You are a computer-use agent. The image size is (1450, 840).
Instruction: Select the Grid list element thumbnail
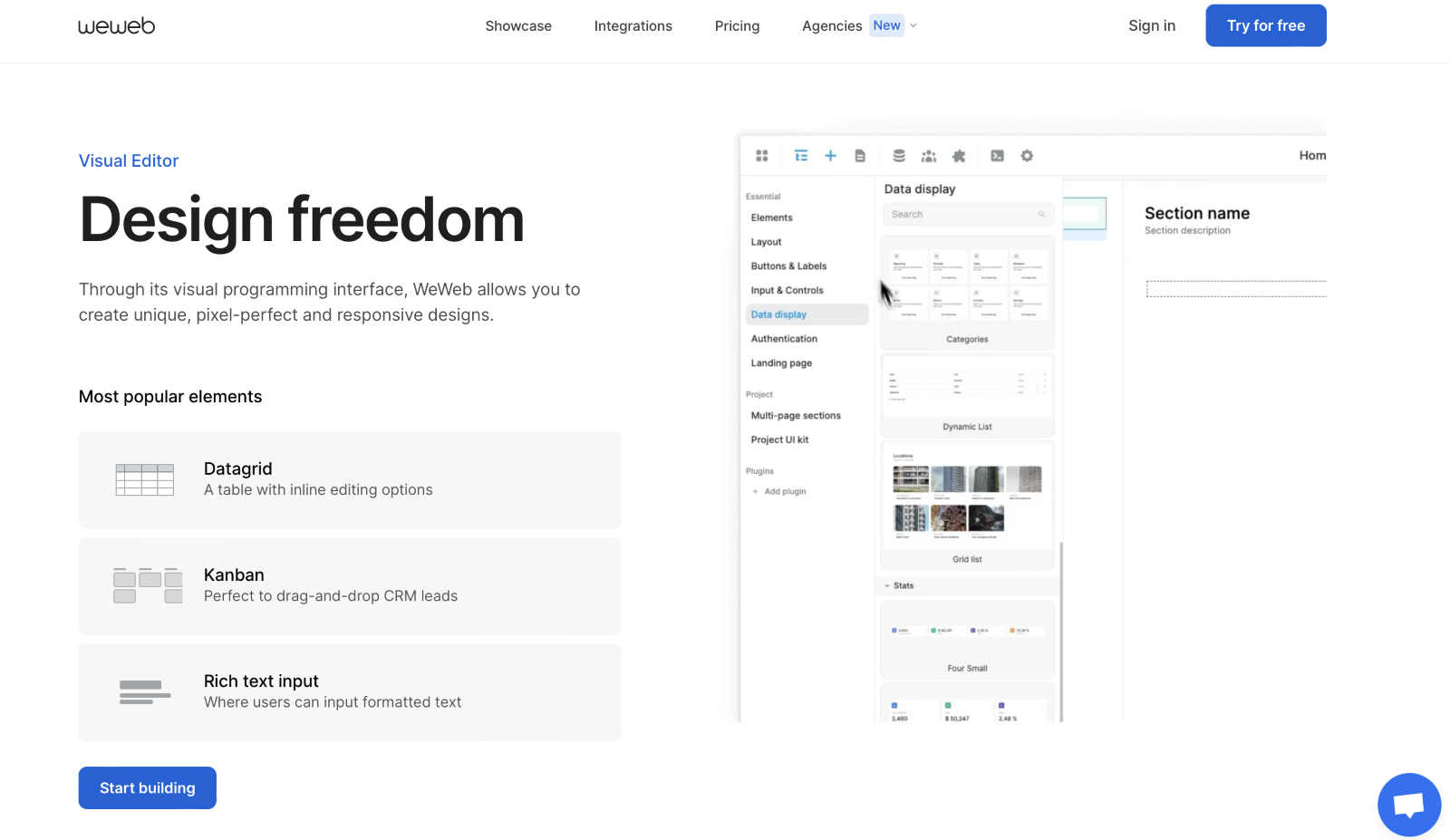pyautogui.click(x=967, y=506)
